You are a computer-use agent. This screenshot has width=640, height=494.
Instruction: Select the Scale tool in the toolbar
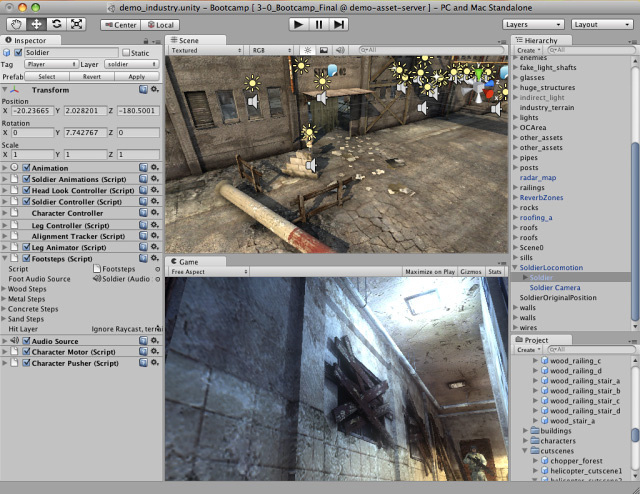coord(76,23)
